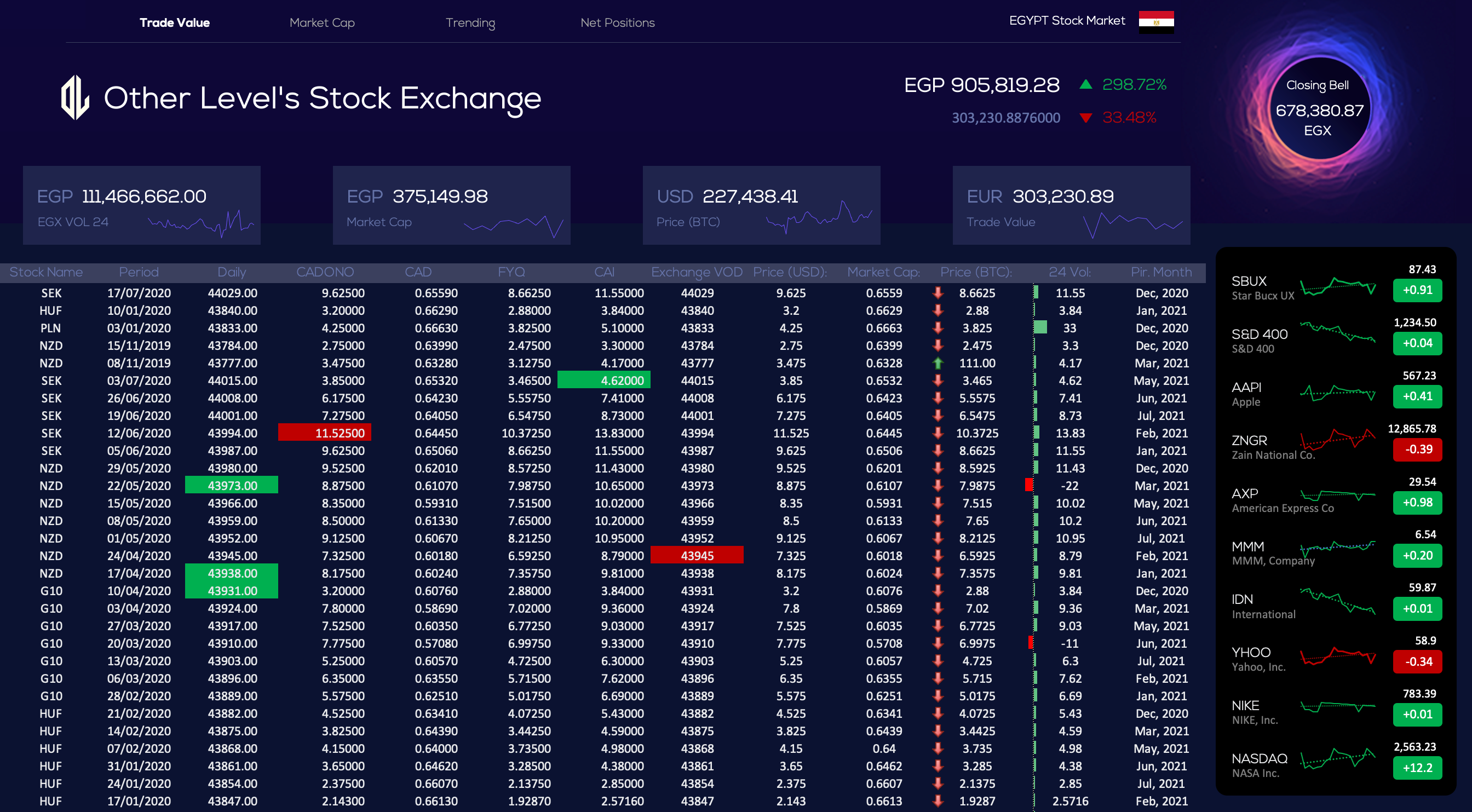The image size is (1472, 812).
Task: Click the red down arrow in row 20/03/2020
Action: [938, 643]
